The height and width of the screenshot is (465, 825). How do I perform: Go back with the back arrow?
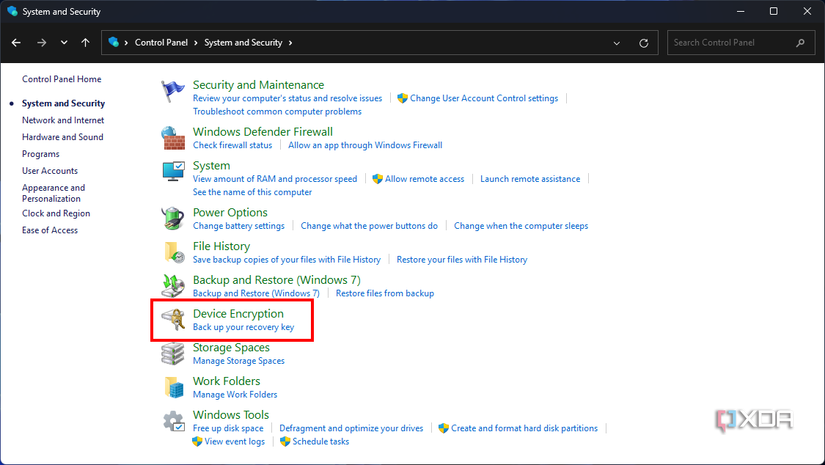coord(17,43)
